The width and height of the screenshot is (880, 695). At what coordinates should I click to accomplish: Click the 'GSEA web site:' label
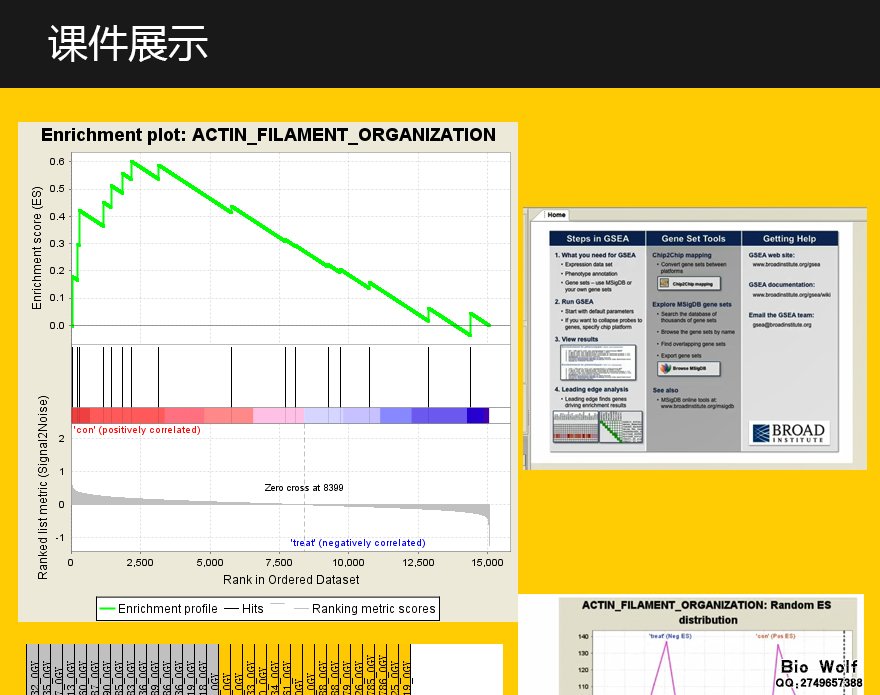pyautogui.click(x=771, y=255)
